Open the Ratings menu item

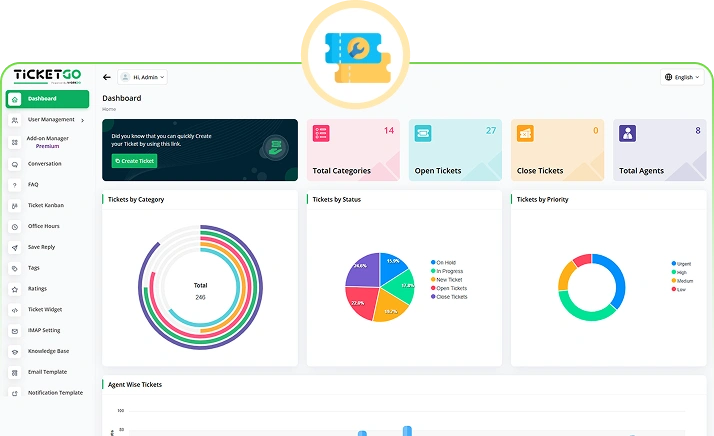click(37, 289)
